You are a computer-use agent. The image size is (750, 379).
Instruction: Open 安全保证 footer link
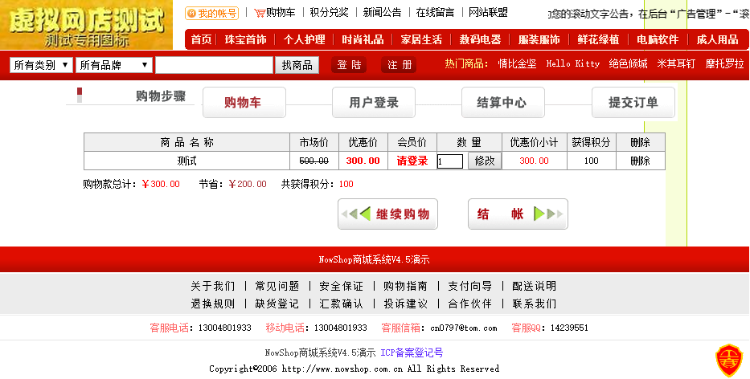tap(341, 286)
